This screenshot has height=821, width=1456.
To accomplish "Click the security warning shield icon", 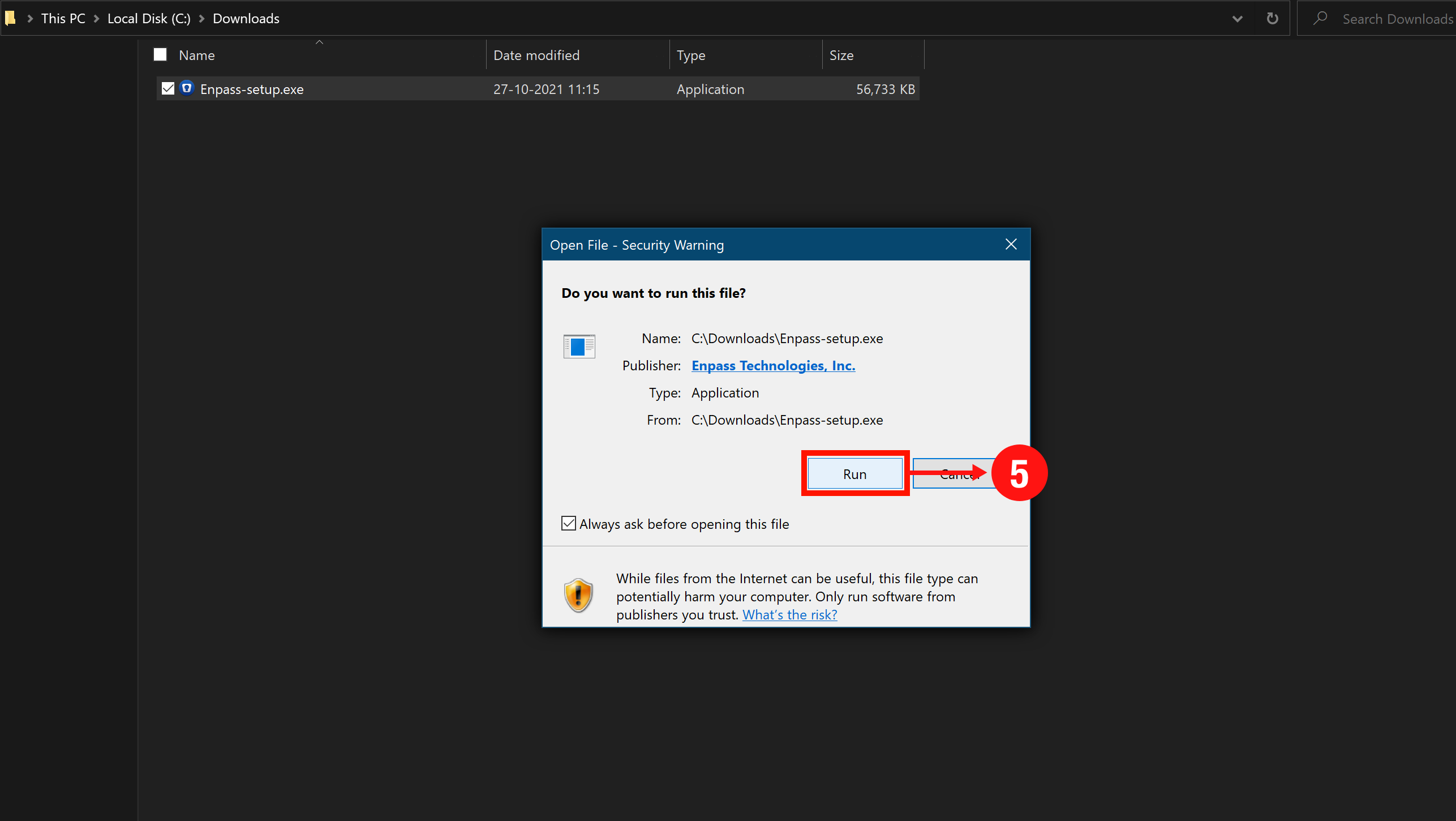I will point(579,595).
